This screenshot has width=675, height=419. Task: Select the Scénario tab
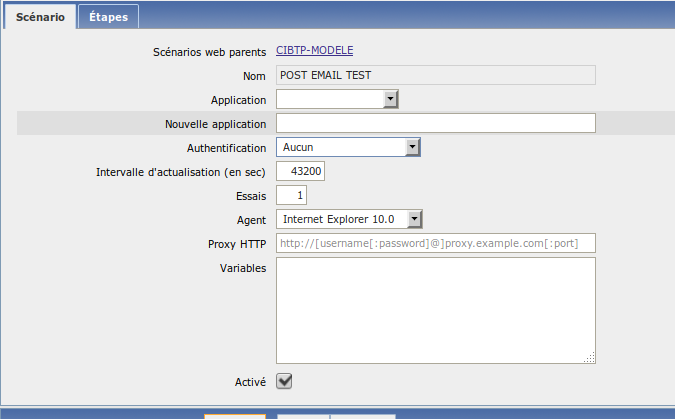click(39, 17)
